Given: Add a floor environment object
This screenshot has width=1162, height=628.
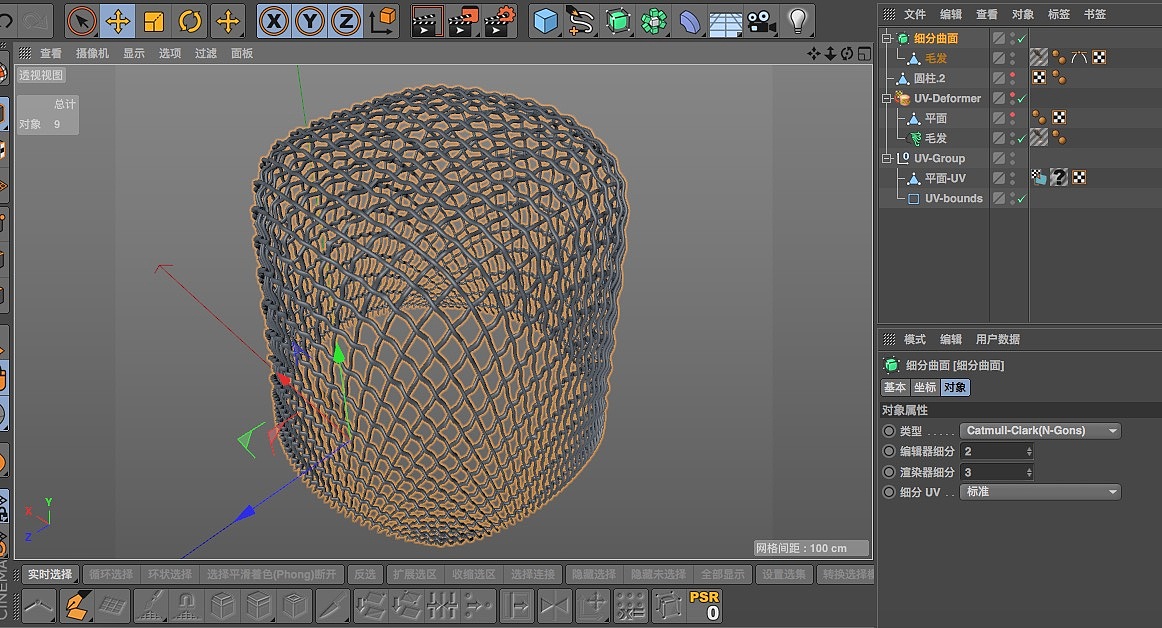Looking at the screenshot, I should [x=726, y=22].
